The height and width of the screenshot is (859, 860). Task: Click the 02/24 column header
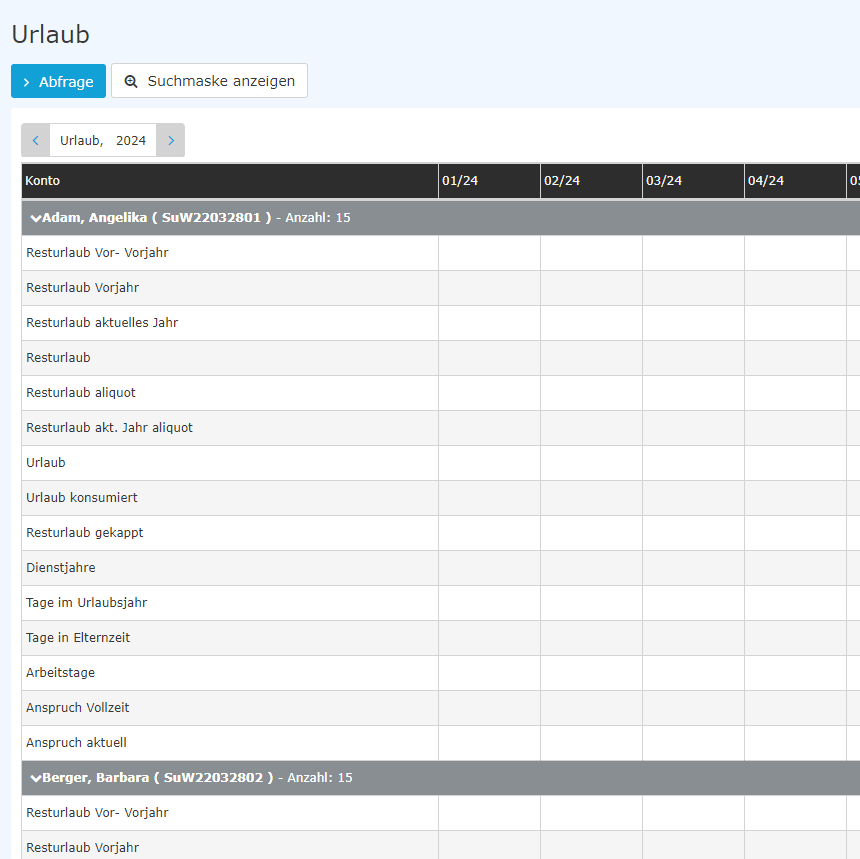pyautogui.click(x=591, y=181)
